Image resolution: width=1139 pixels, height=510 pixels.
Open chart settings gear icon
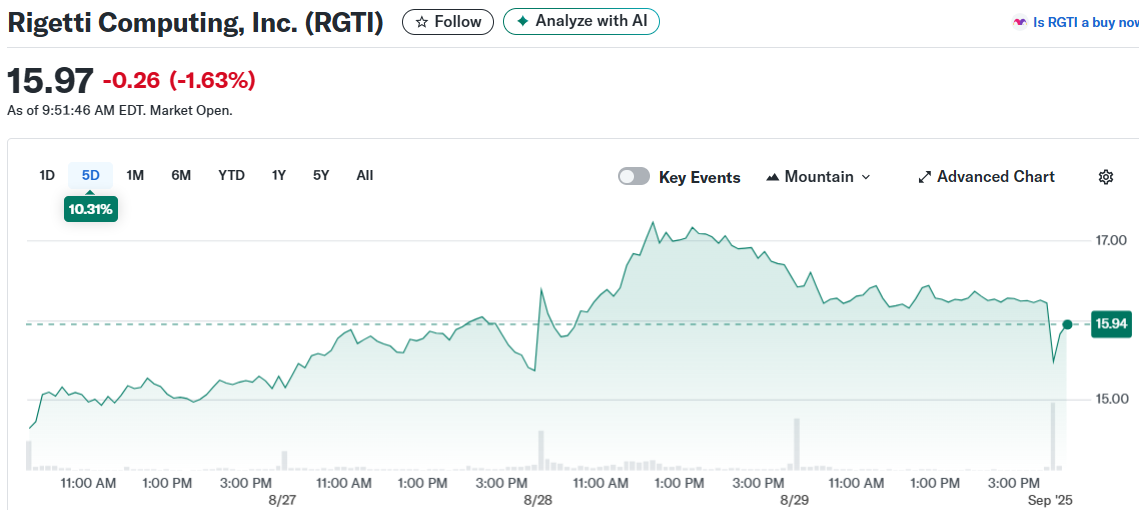pyautogui.click(x=1106, y=177)
